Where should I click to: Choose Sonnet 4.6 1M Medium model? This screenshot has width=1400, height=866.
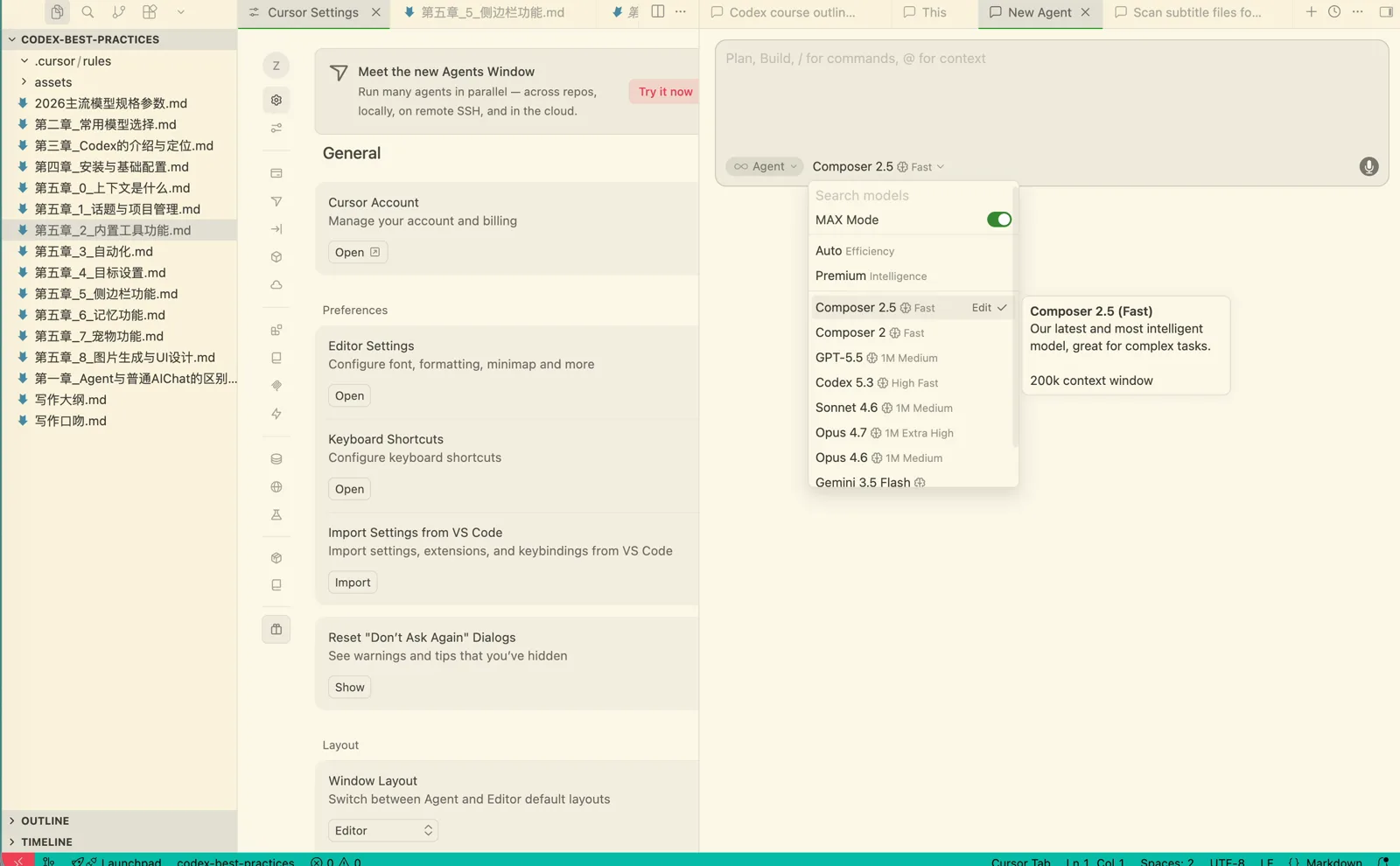click(911, 408)
